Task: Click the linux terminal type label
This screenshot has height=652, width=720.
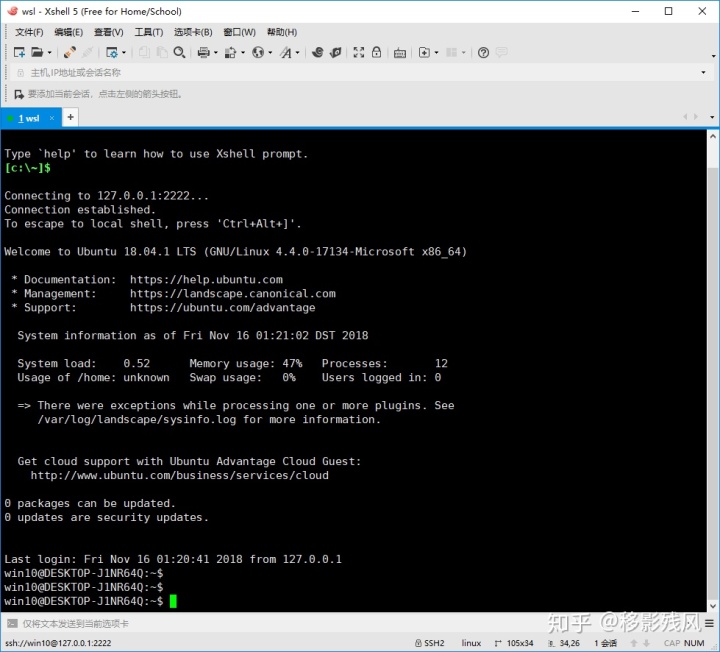Action: pos(471,643)
